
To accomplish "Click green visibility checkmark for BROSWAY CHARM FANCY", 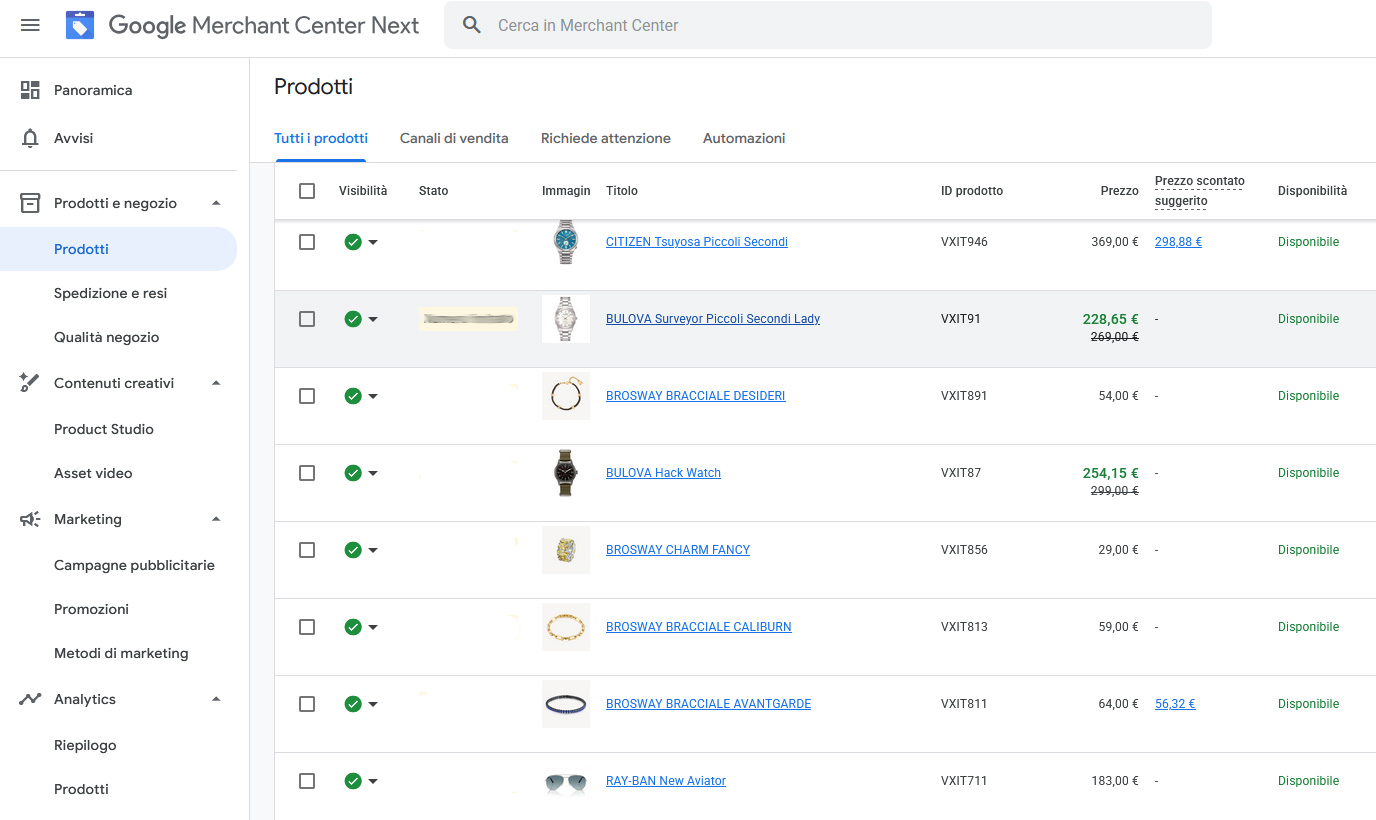I will 353,550.
